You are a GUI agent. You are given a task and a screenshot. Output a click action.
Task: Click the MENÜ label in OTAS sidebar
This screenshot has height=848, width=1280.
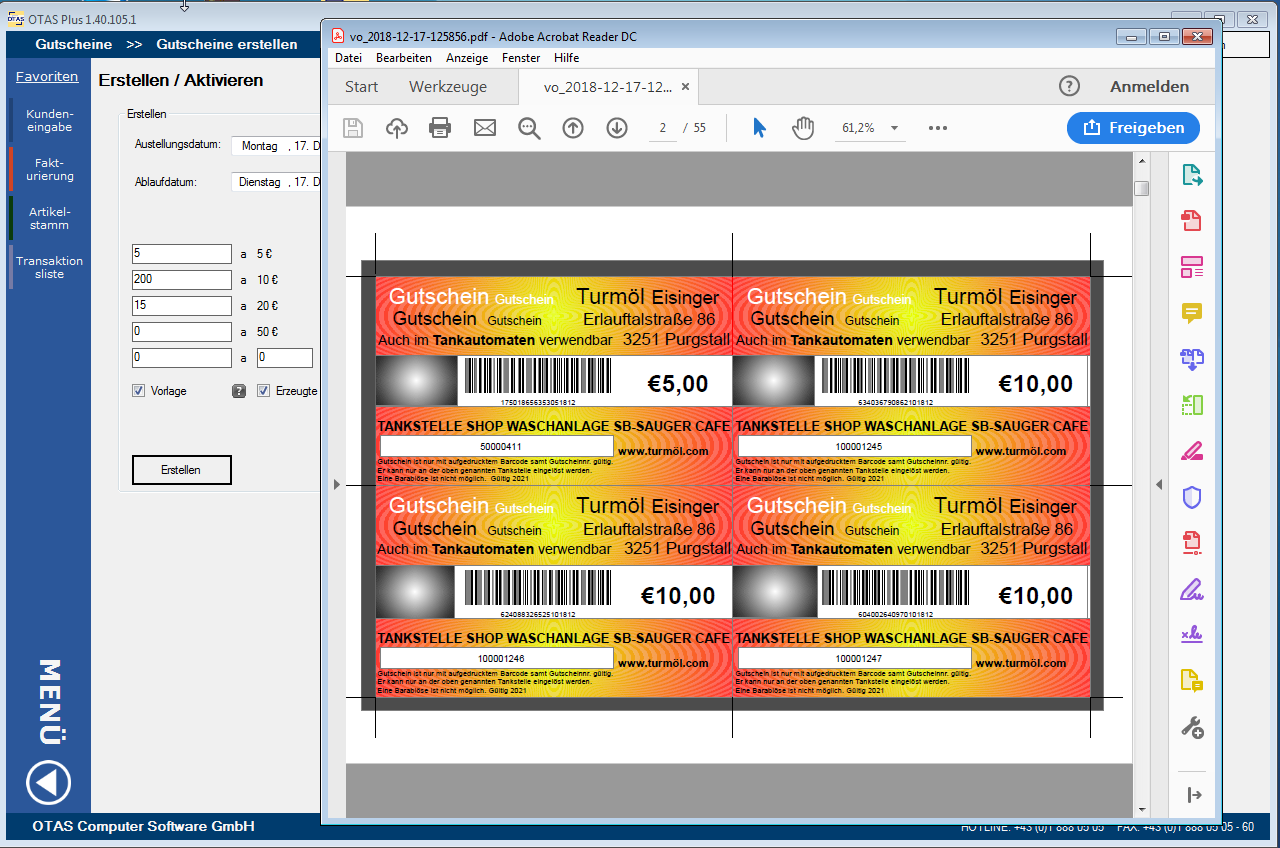(x=50, y=701)
